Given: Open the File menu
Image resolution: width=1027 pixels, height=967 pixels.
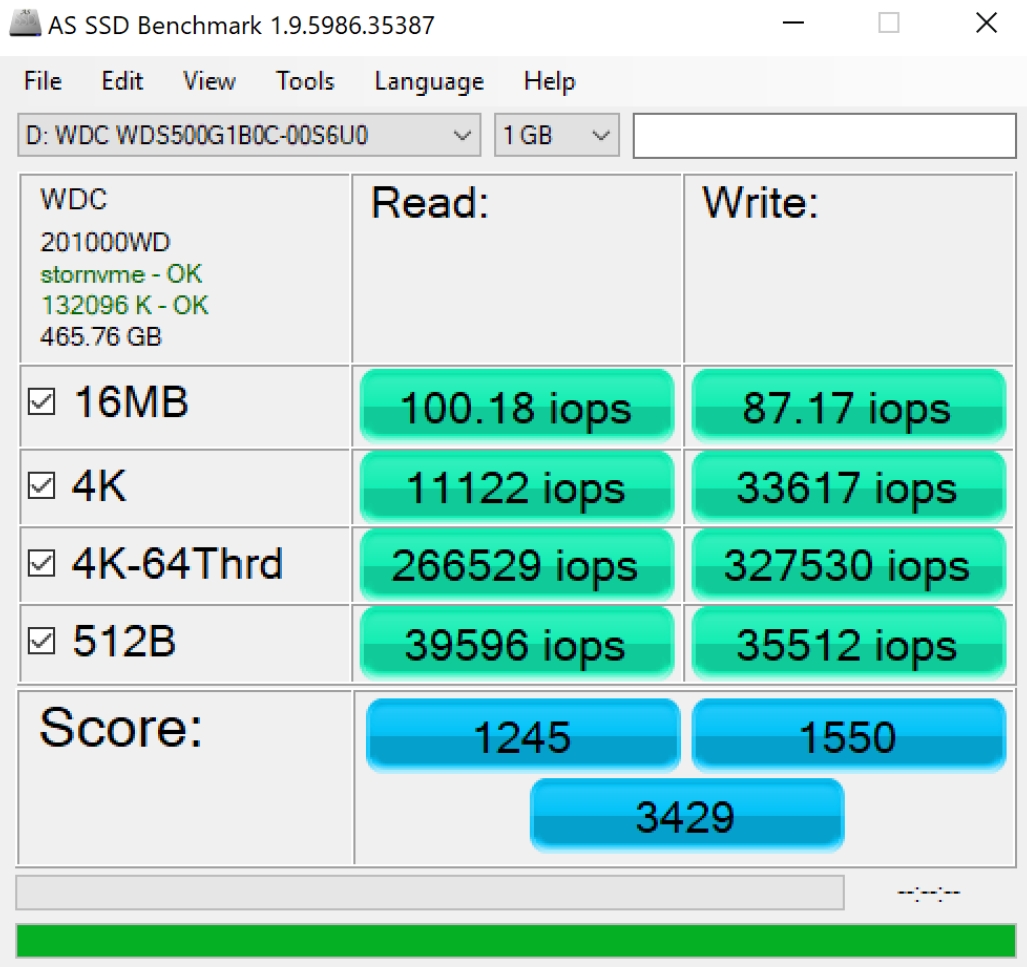Looking at the screenshot, I should click(x=43, y=81).
